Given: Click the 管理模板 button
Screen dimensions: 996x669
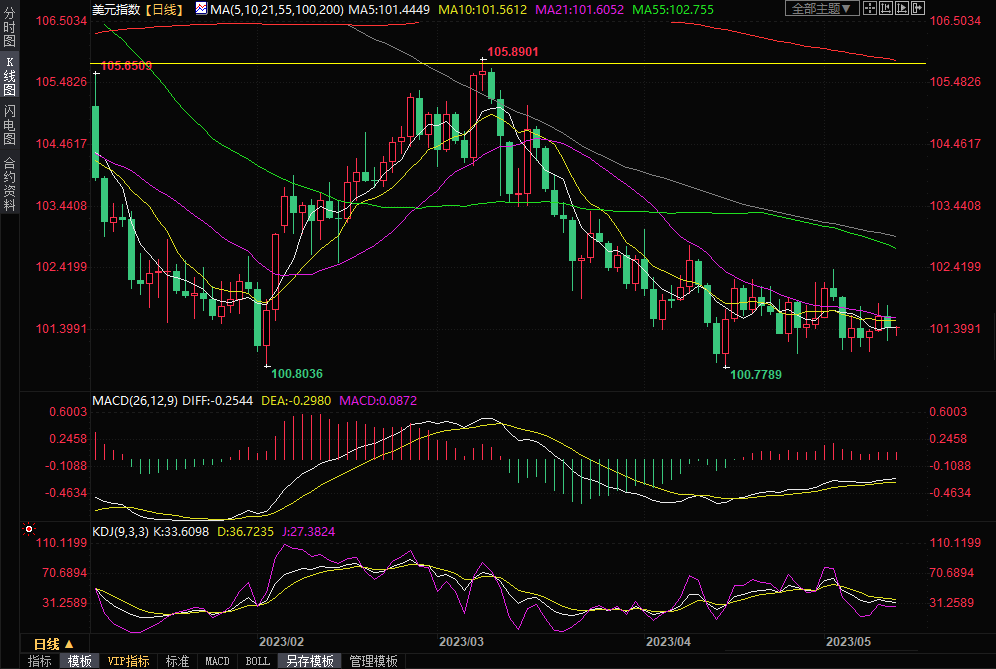Looking at the screenshot, I should click(372, 661).
